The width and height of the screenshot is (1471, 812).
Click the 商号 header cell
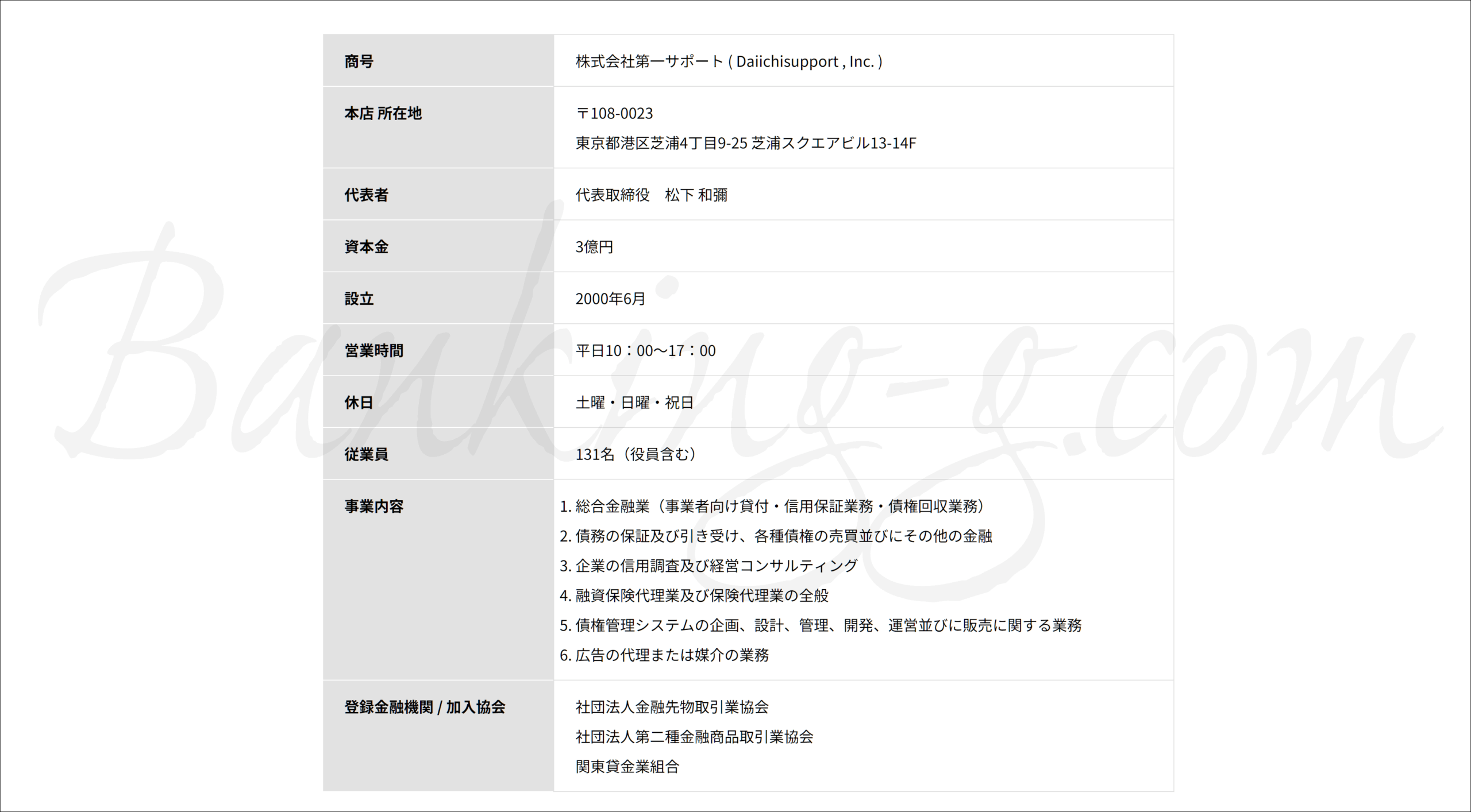click(x=359, y=61)
